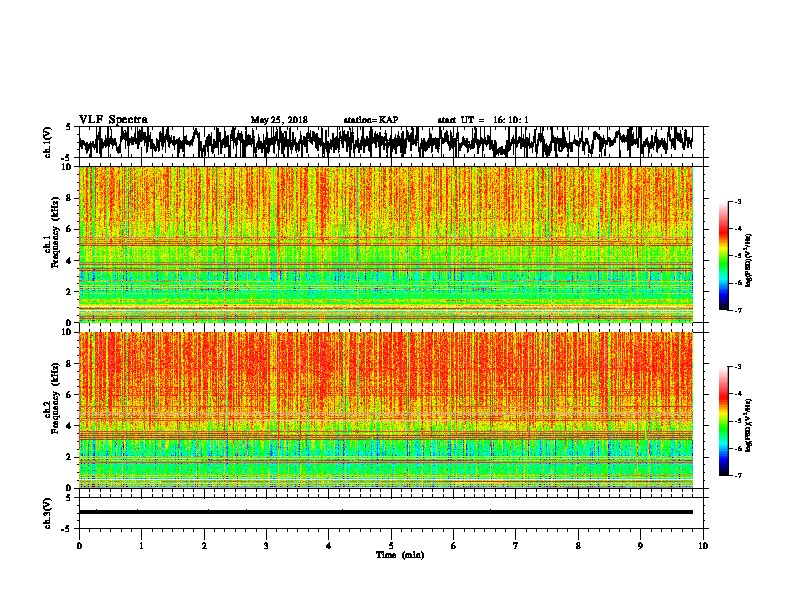Click the "-3" label on the ch.1 color scale
This screenshot has width=792, height=612.
(737, 201)
